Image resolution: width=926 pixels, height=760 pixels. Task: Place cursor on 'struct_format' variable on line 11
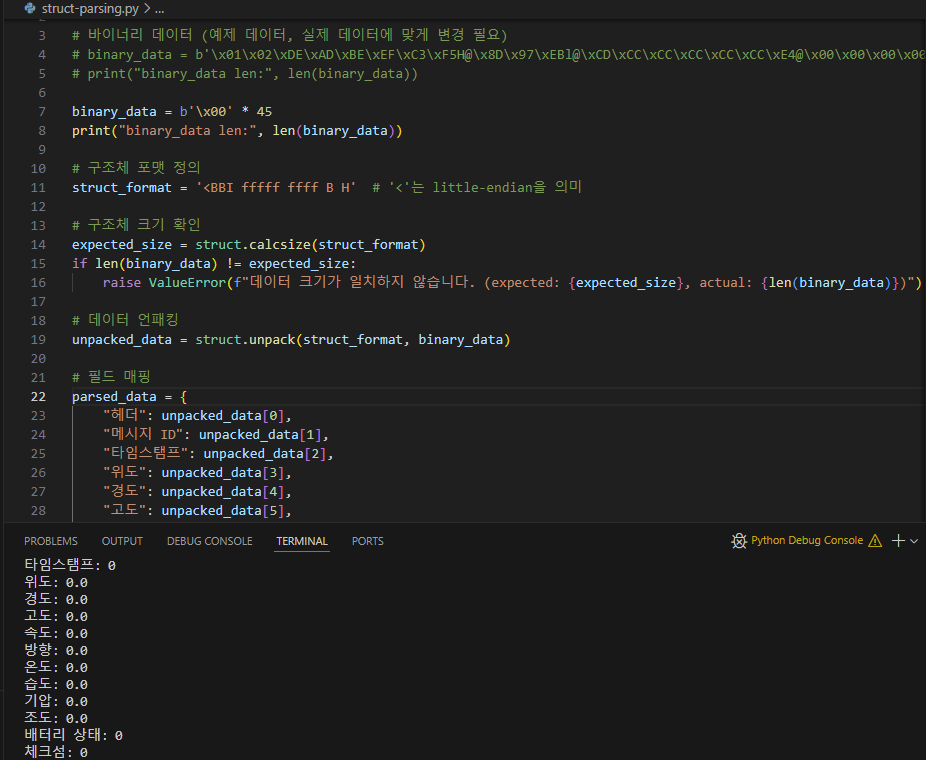[122, 188]
